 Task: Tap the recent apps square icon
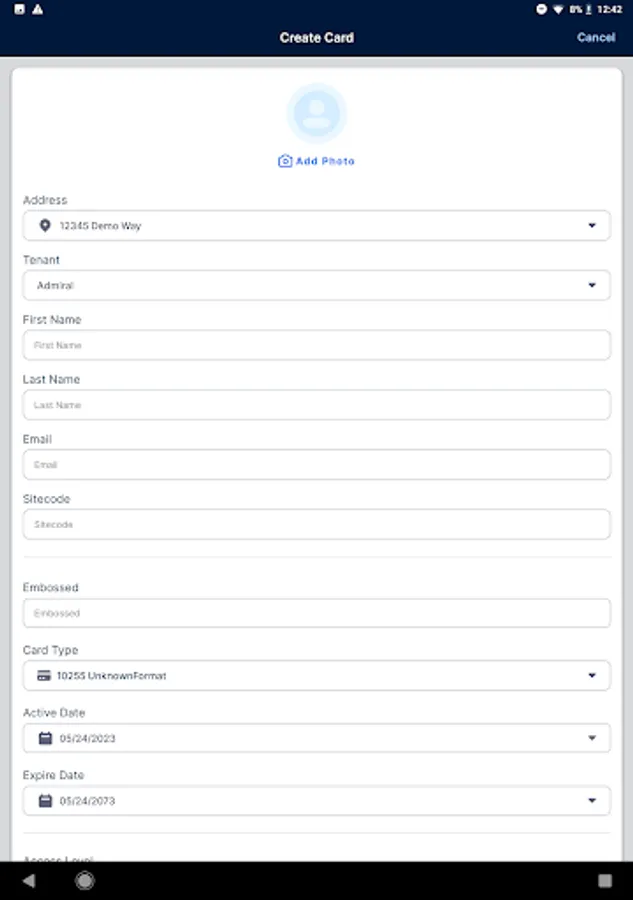point(605,881)
